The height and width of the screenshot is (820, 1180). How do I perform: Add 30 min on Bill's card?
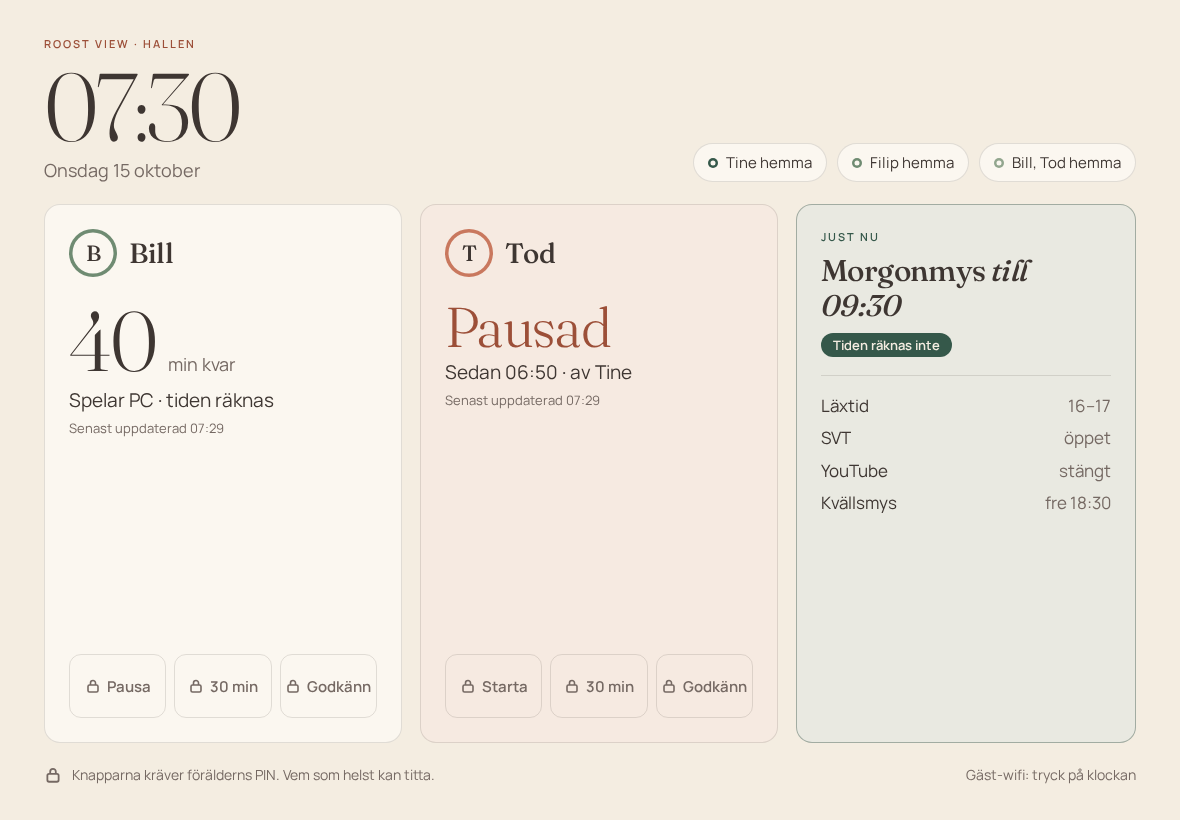(223, 686)
